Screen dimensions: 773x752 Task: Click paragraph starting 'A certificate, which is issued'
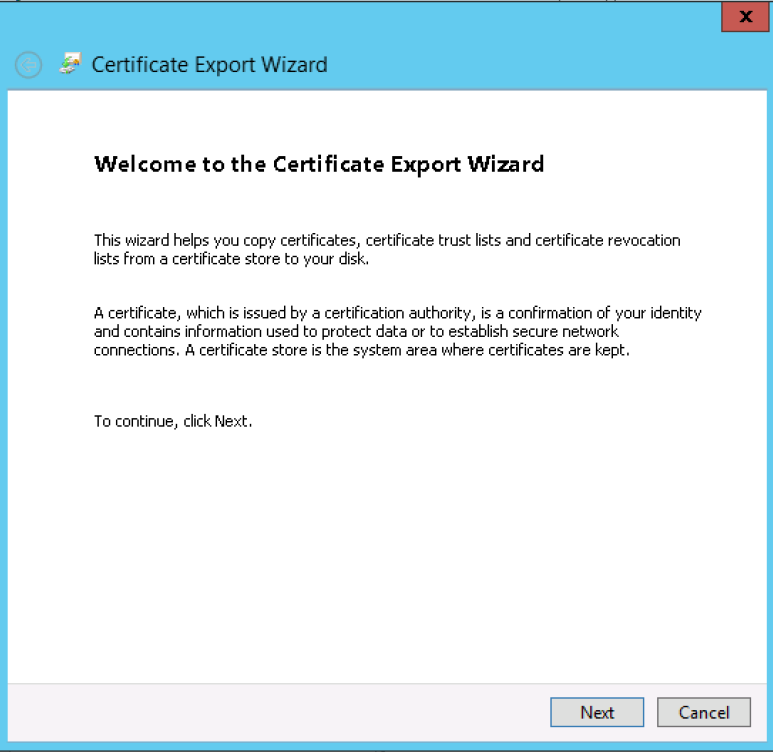pos(397,331)
